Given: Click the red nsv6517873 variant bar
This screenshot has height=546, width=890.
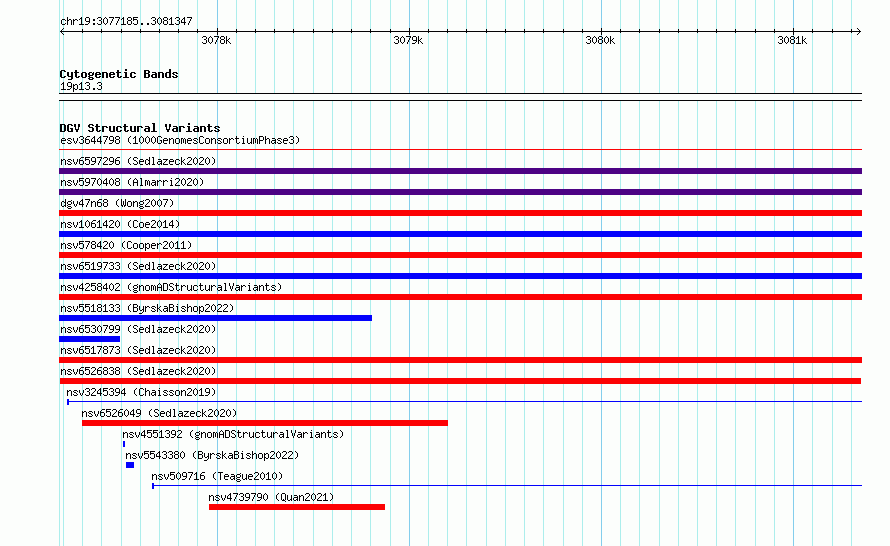Looking at the screenshot, I should pyautogui.click(x=460, y=360).
